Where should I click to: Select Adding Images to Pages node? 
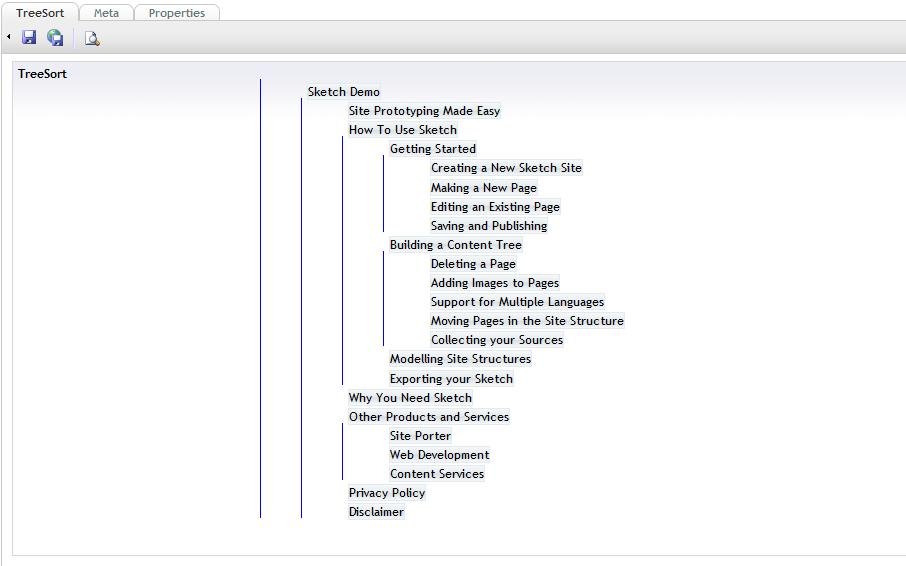495,283
